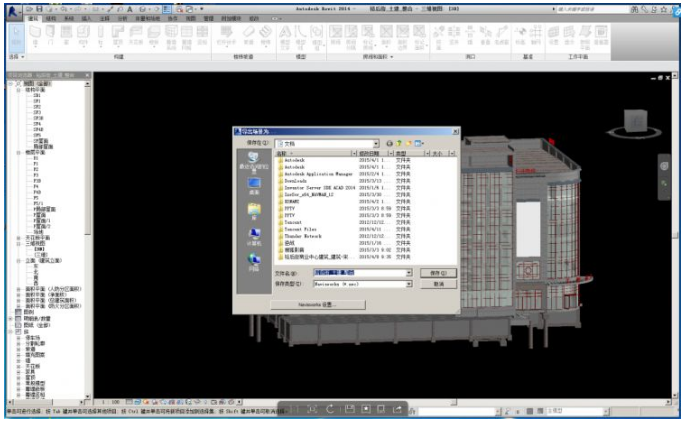The image size is (685, 423).
Task: Expand the top views node in Project Browser
Action: point(10,83)
